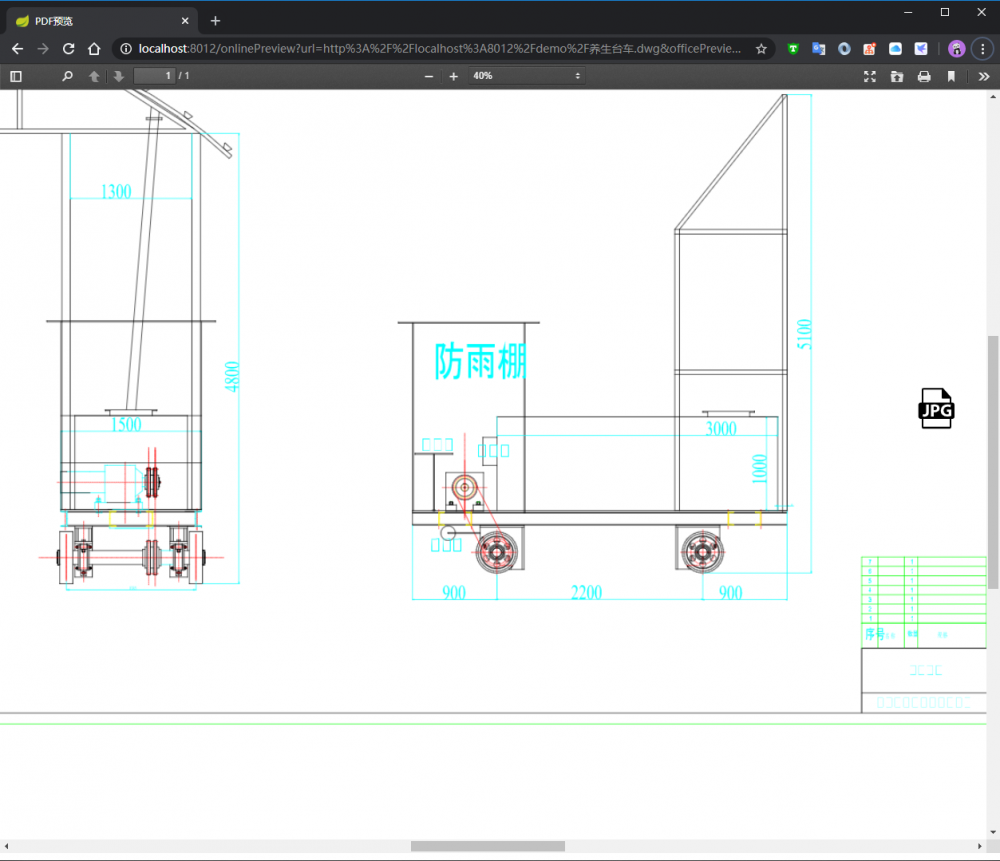Go to previous page arrow

(x=94, y=76)
